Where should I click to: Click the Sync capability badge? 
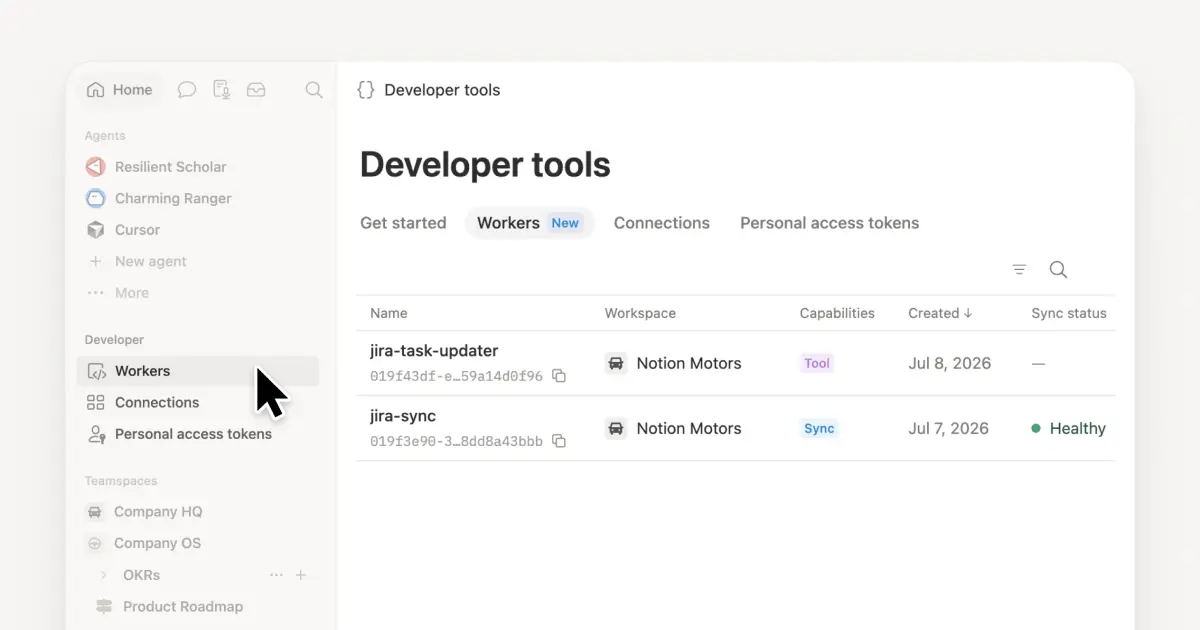pos(819,428)
